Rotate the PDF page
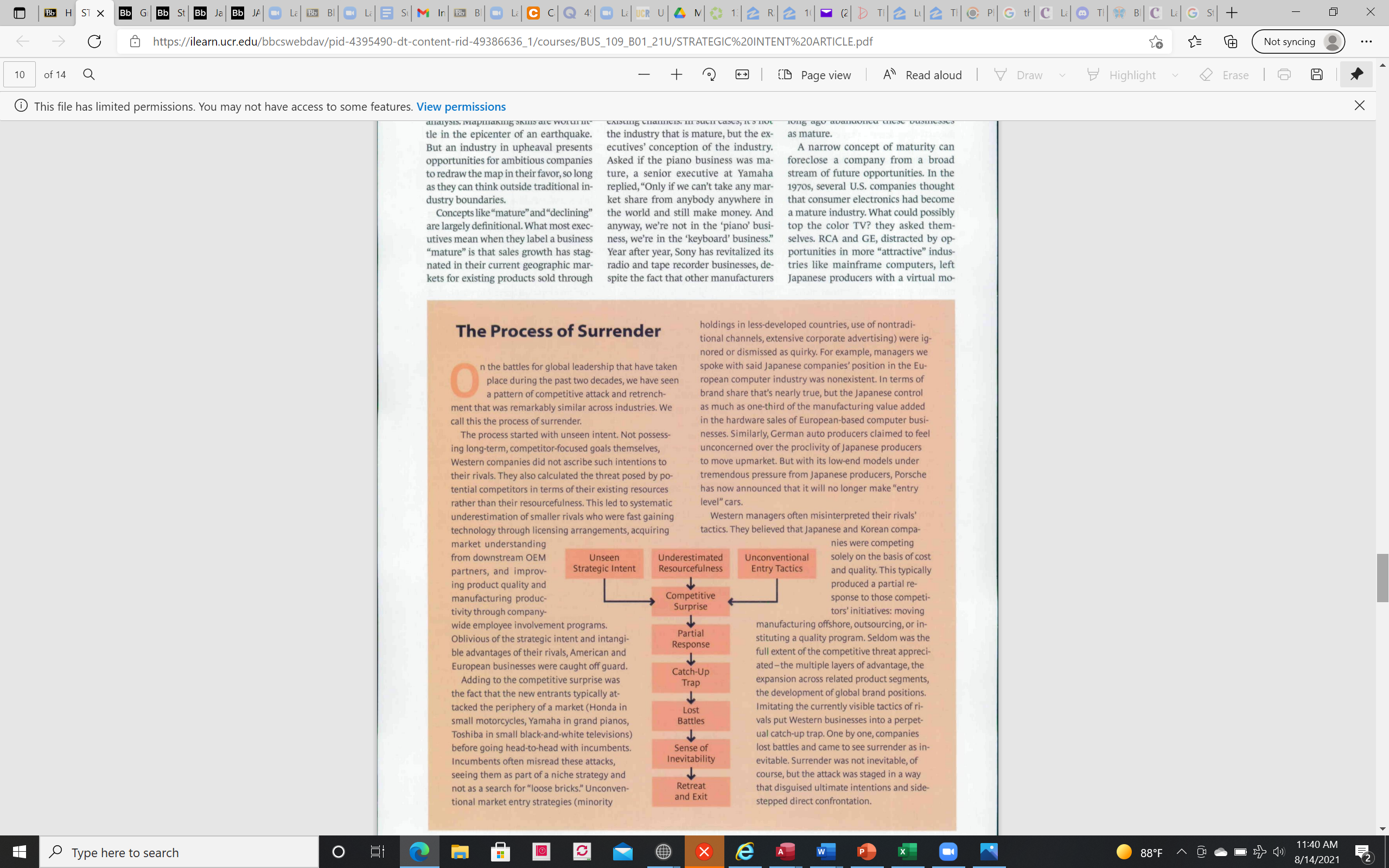Viewport: 1389px width, 868px height. pyautogui.click(x=710, y=75)
